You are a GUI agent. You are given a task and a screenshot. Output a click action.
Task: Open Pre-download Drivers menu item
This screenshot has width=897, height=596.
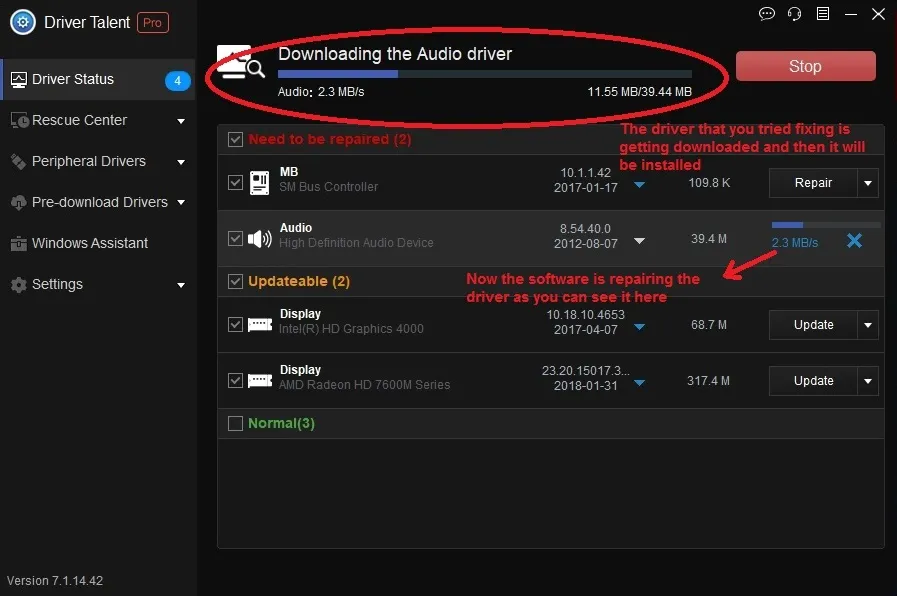coord(97,202)
